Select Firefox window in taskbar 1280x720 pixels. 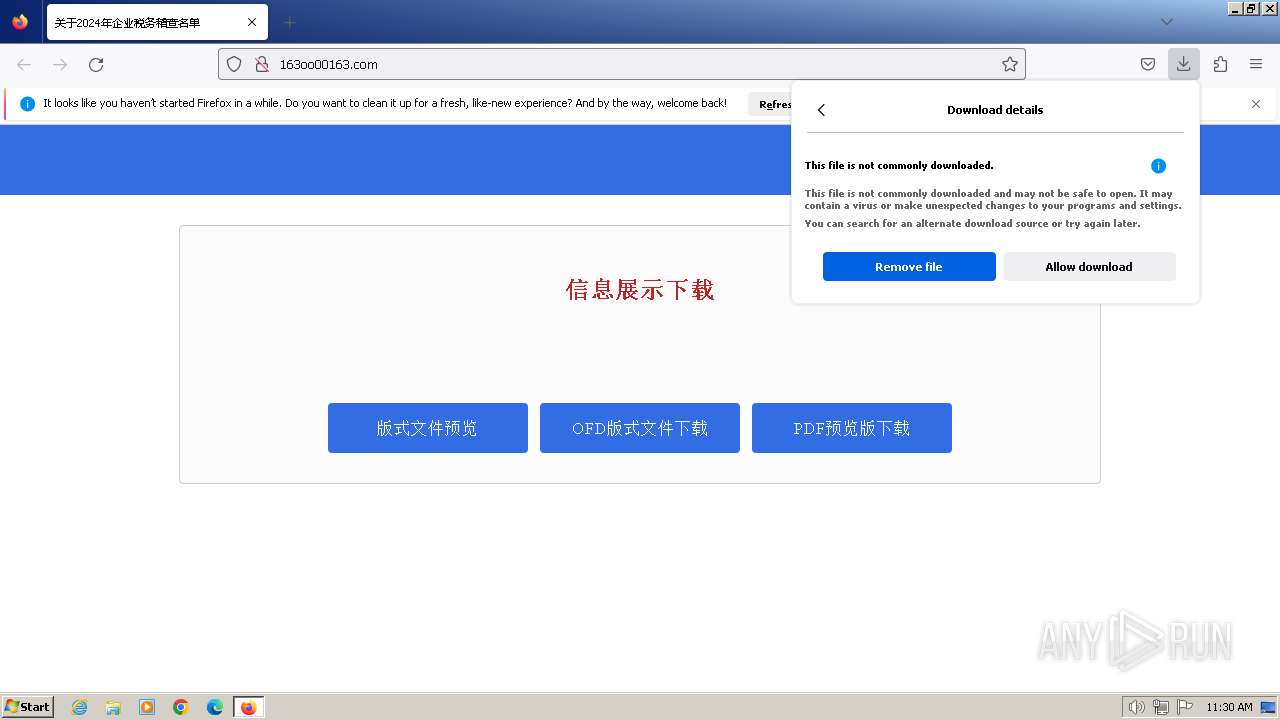(248, 707)
